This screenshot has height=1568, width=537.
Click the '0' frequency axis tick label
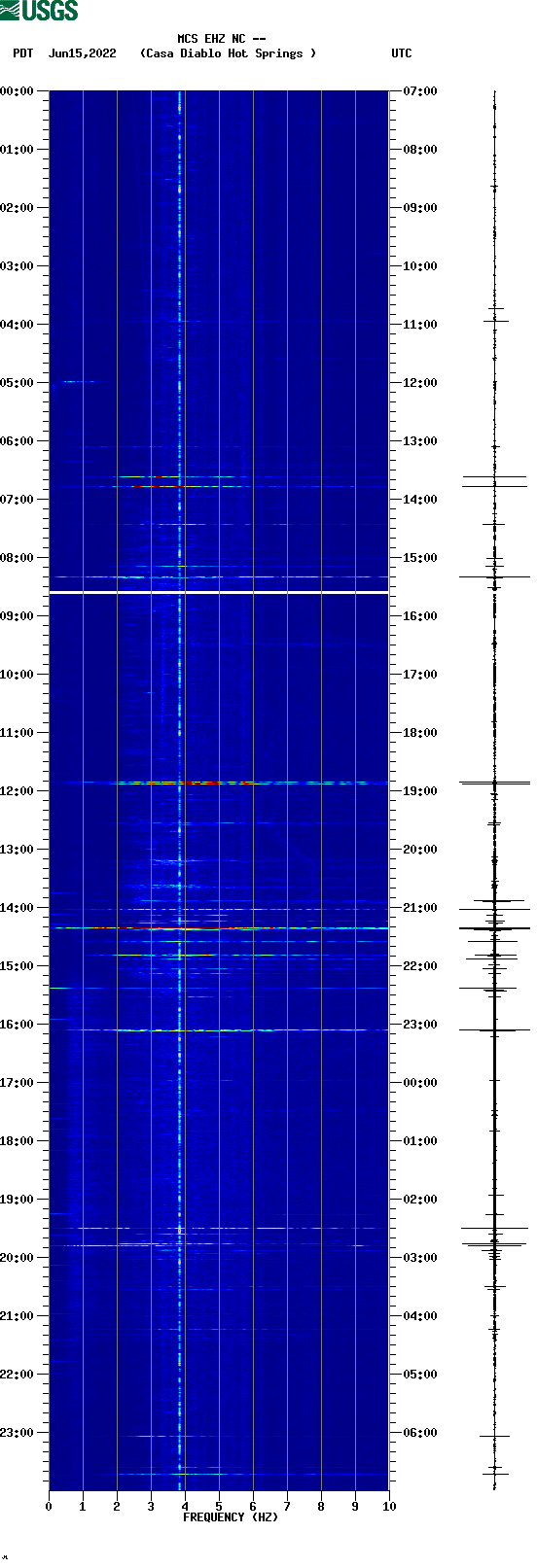49,1507
